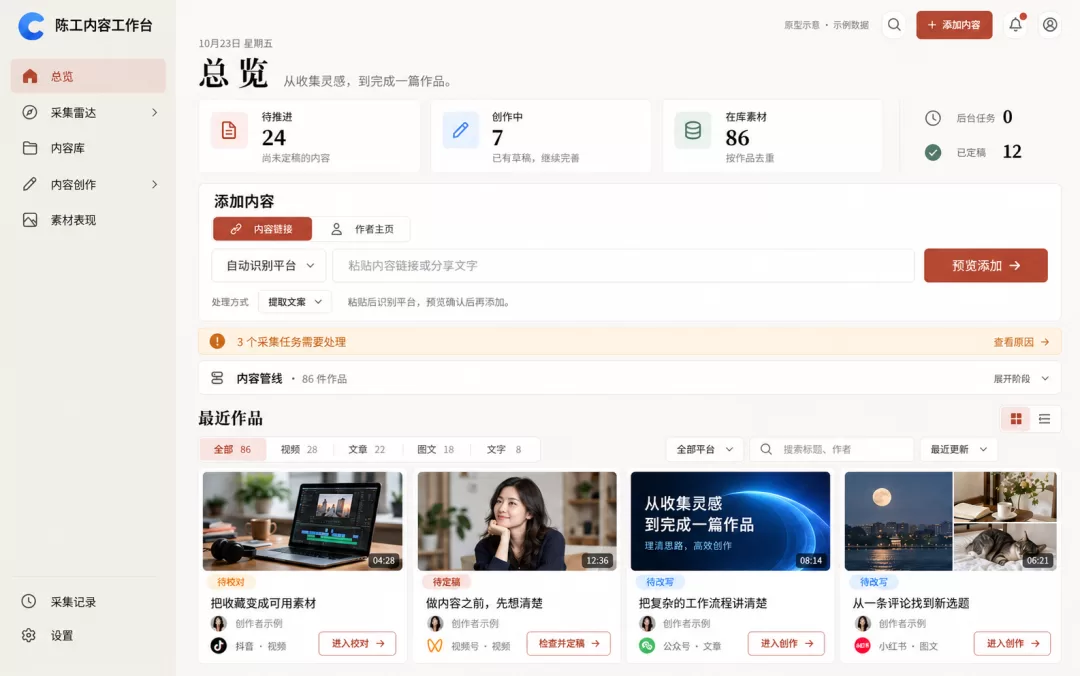Click the 视频号 platform icon

[435, 646]
